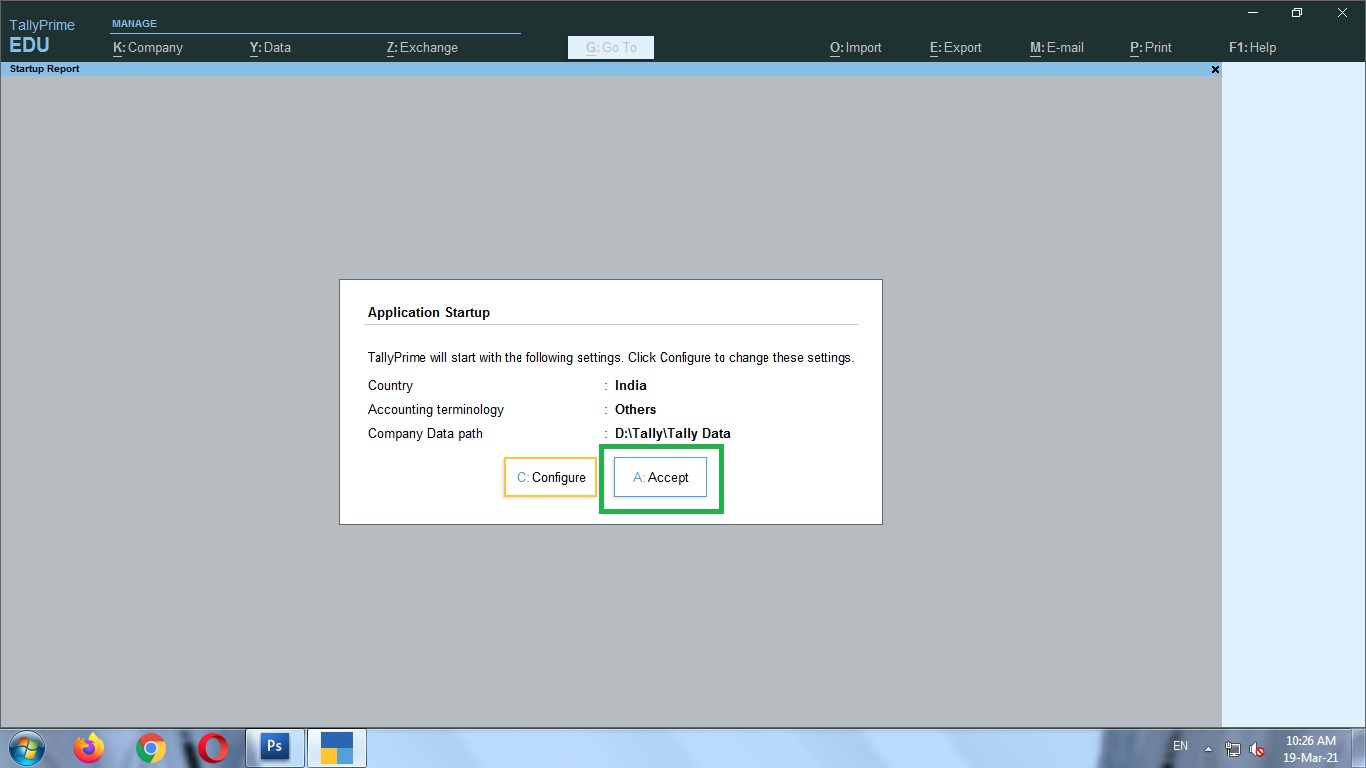Viewport: 1366px width, 768px height.
Task: Launch Firefox from the taskbar
Action: 89,748
